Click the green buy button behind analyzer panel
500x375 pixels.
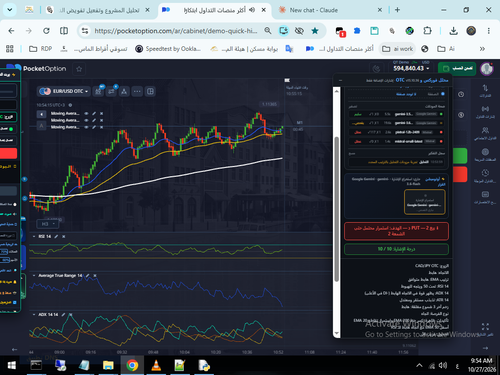click(x=460, y=156)
